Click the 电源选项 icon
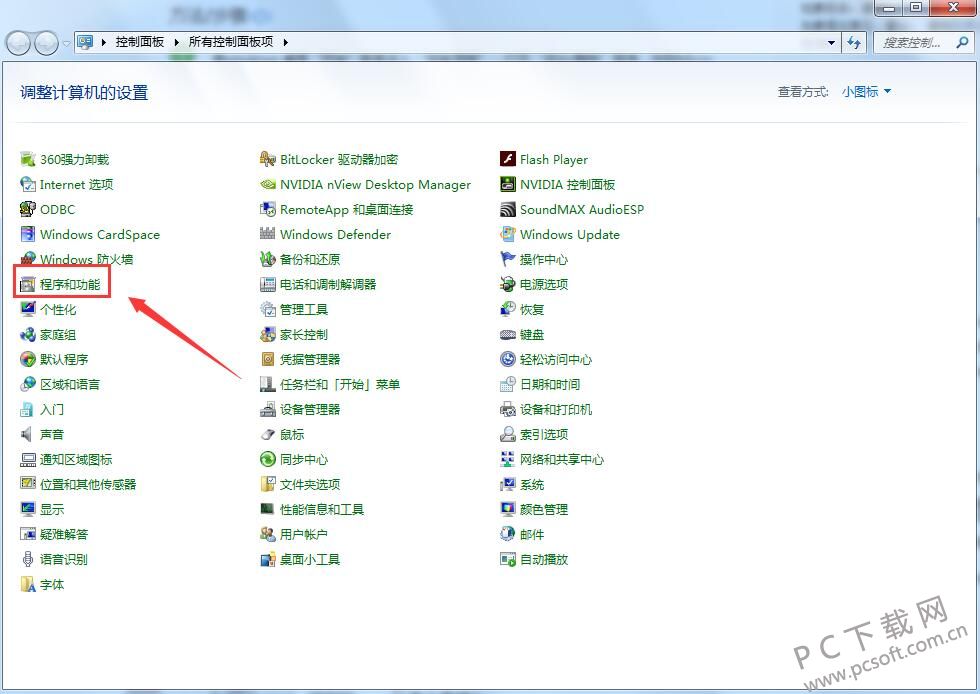 [508, 284]
